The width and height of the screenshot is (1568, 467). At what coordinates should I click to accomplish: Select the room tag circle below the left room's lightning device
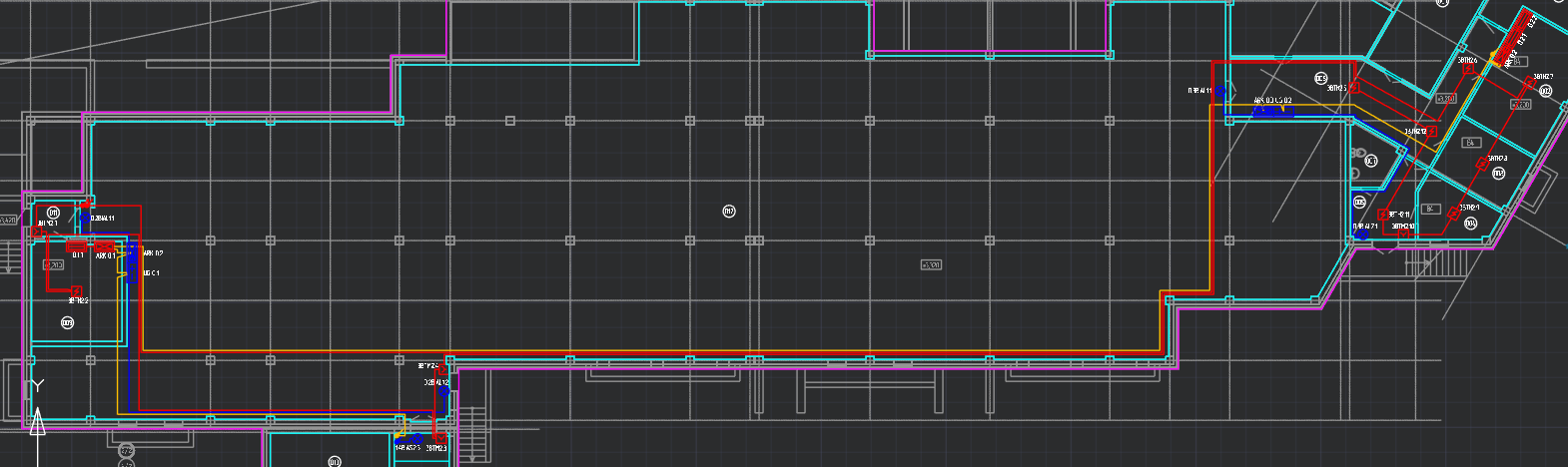(68, 322)
